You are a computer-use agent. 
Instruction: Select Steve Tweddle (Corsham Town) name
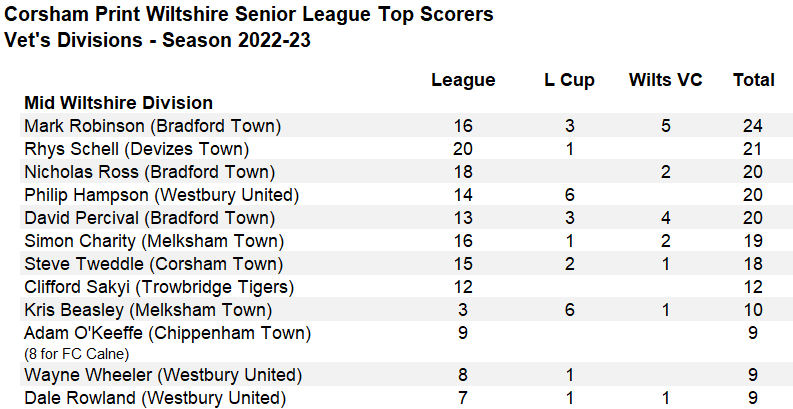tap(154, 264)
